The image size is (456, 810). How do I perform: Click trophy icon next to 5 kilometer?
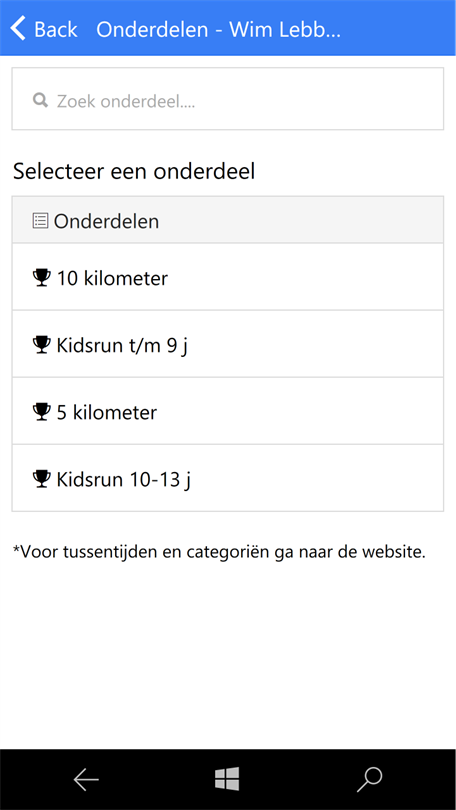[41, 412]
